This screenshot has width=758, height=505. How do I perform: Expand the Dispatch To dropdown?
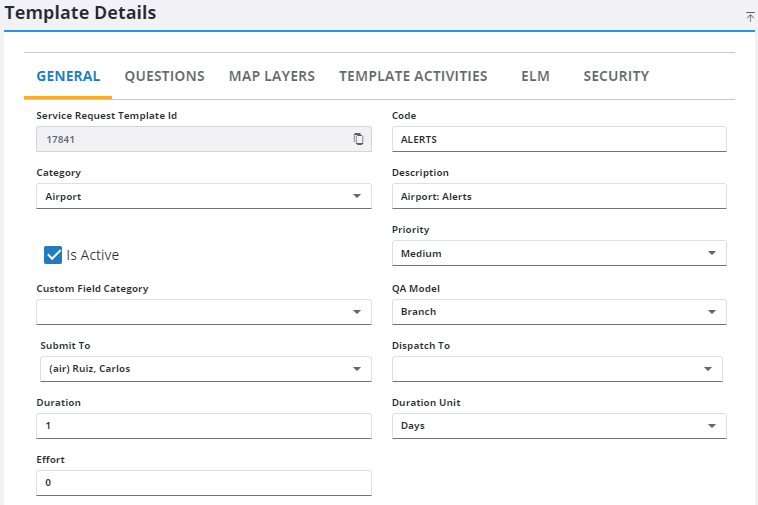pyautogui.click(x=708, y=369)
